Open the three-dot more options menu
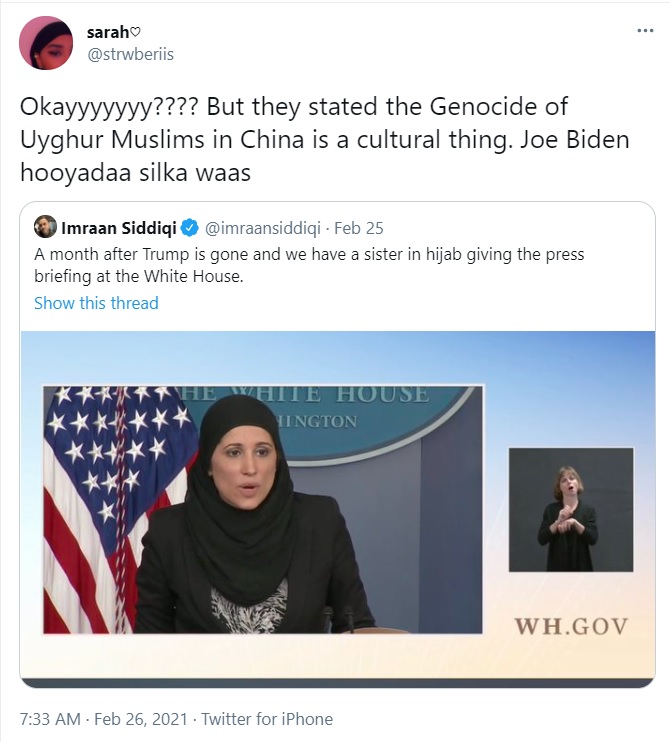The height and width of the screenshot is (742, 670). point(645,31)
